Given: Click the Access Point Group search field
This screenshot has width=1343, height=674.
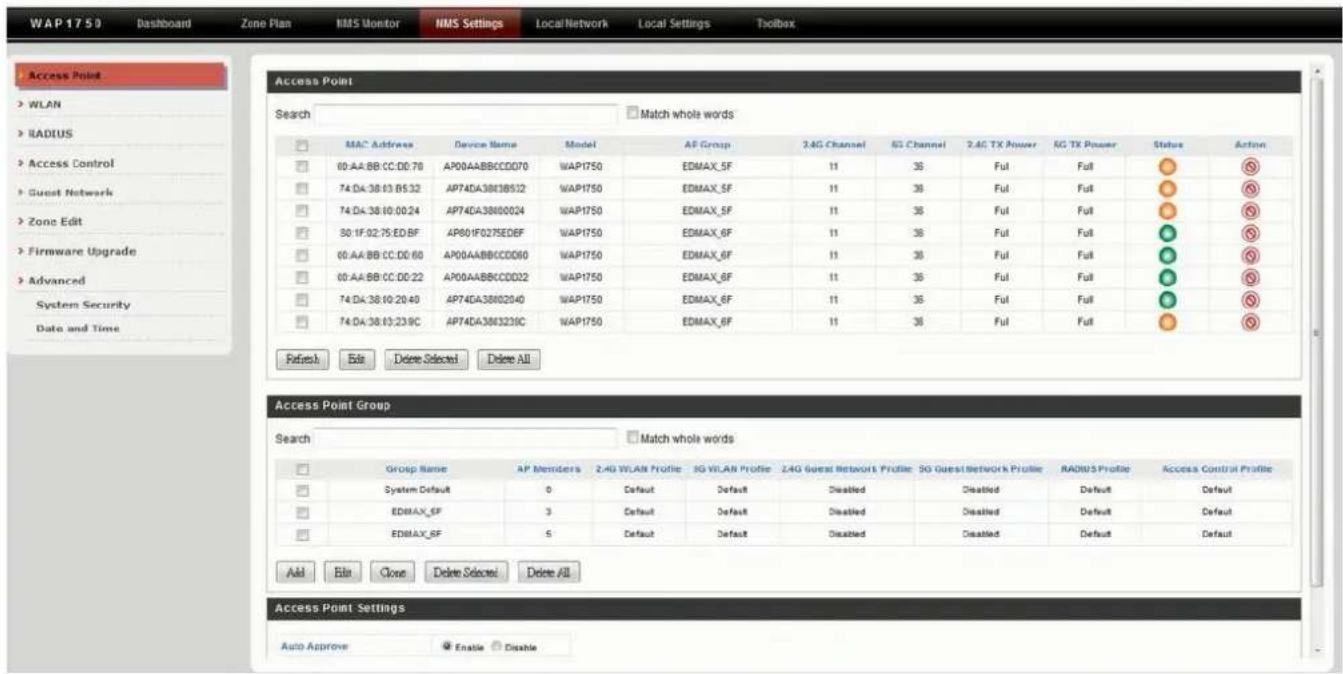Looking at the screenshot, I should point(466,438).
